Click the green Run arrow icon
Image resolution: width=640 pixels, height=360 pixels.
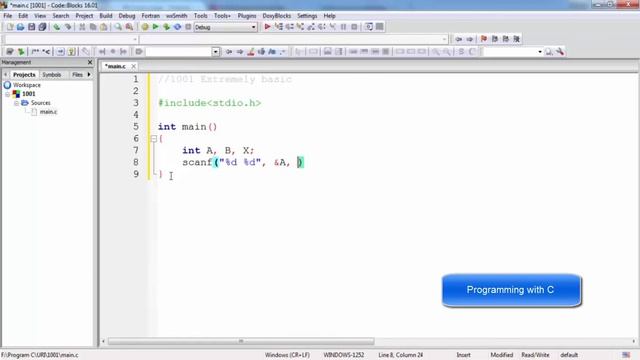[x=156, y=27]
